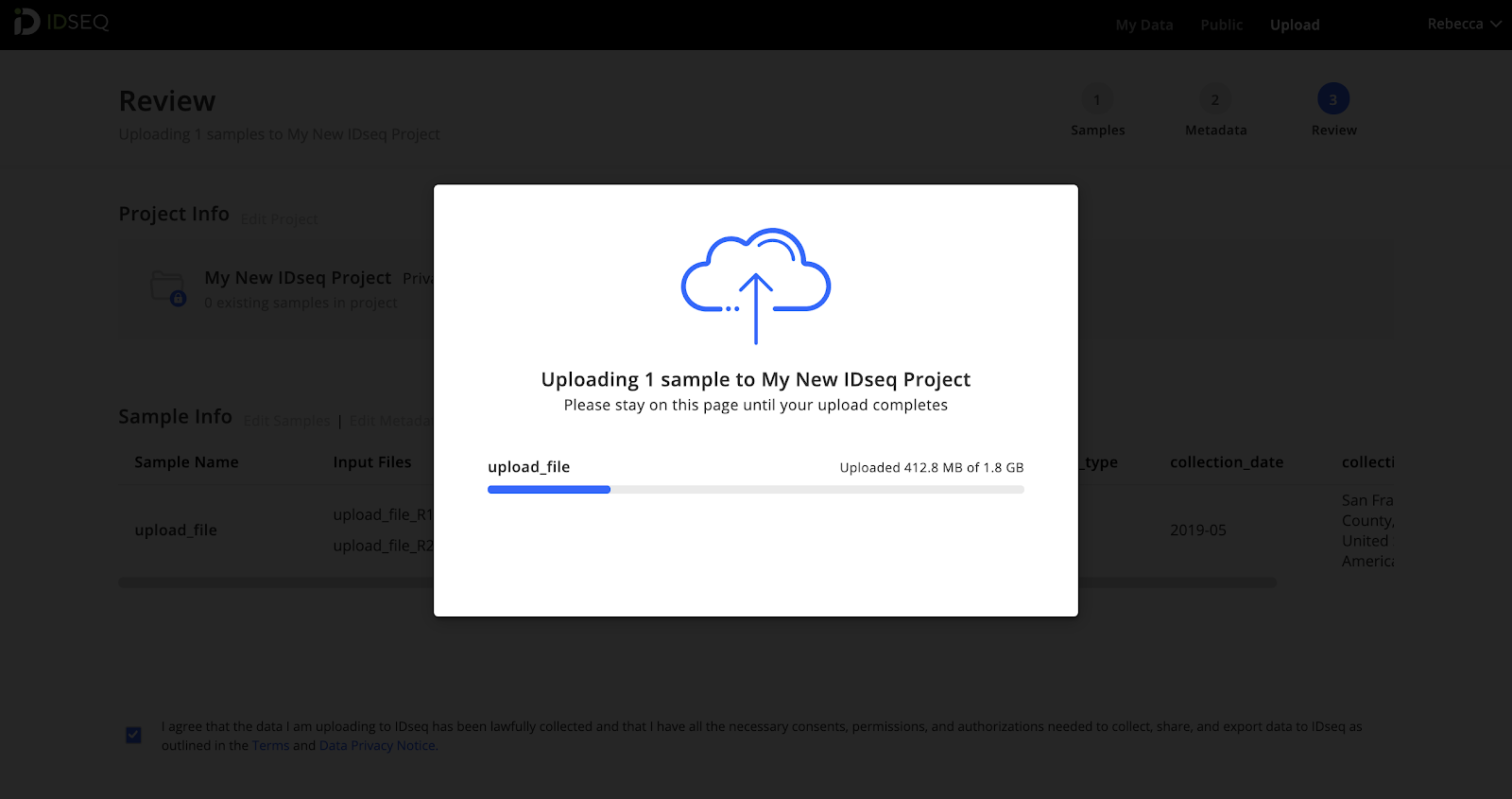Image resolution: width=1512 pixels, height=799 pixels.
Task: Click the Rebecca username in header
Action: point(1455,24)
